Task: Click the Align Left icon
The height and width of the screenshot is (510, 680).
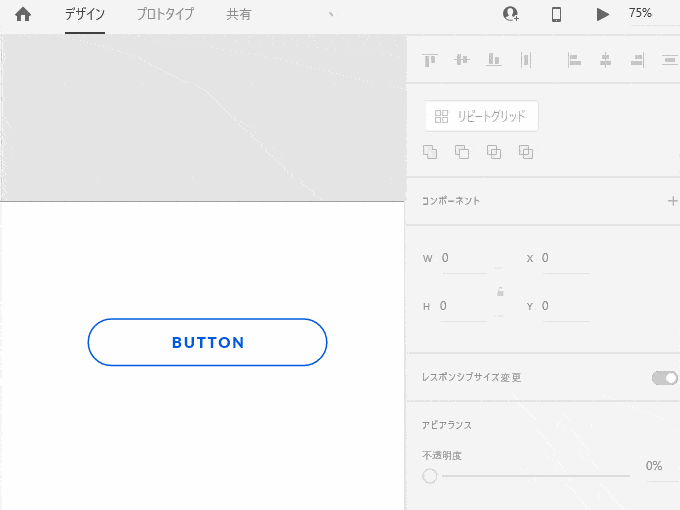Action: point(574,60)
